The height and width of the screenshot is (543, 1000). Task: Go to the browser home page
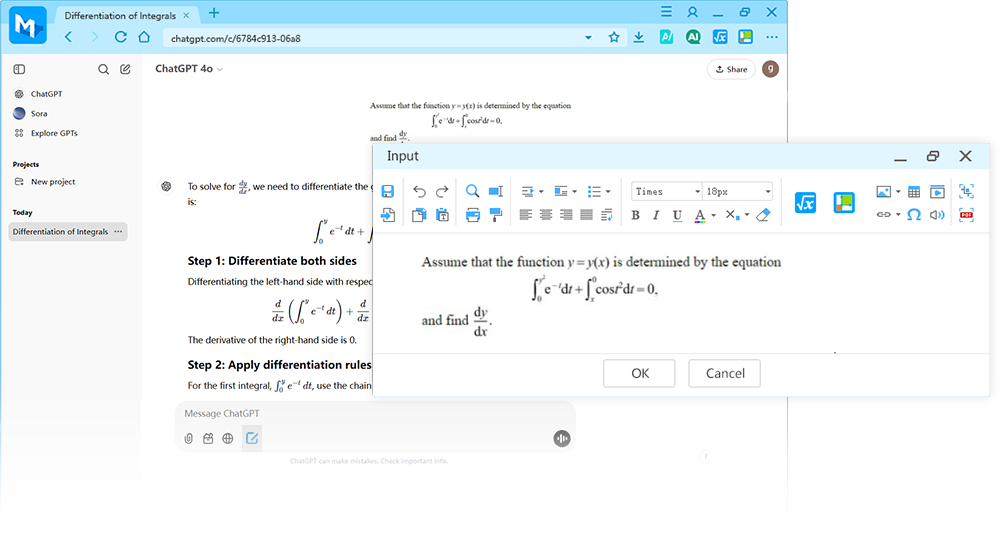(144, 37)
